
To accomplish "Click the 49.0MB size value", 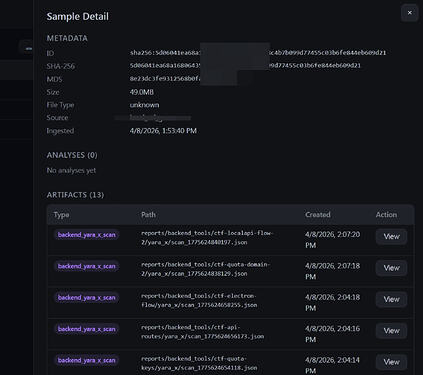I will coord(142,92).
